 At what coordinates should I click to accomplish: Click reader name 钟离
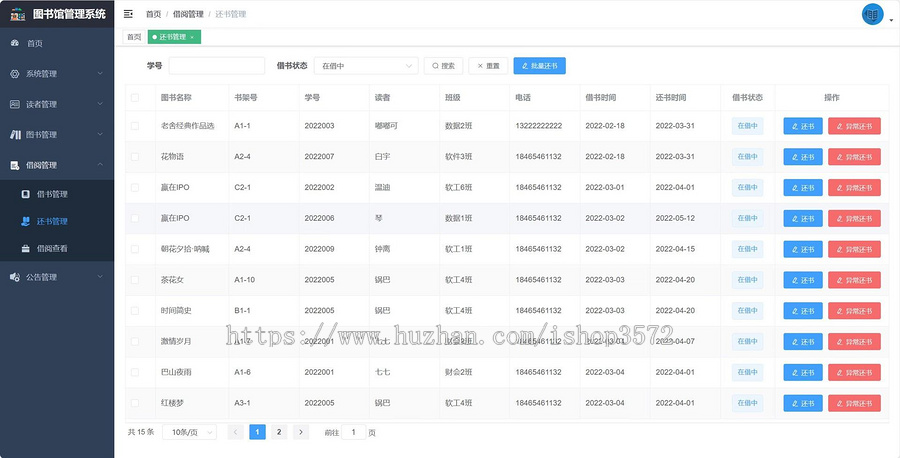pos(383,249)
